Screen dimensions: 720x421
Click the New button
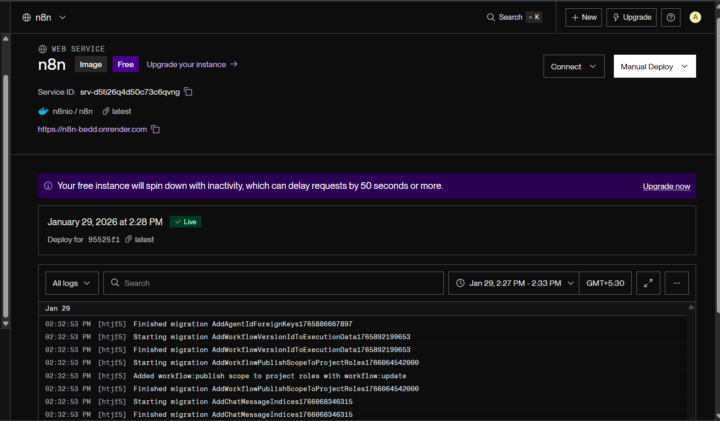(x=583, y=17)
